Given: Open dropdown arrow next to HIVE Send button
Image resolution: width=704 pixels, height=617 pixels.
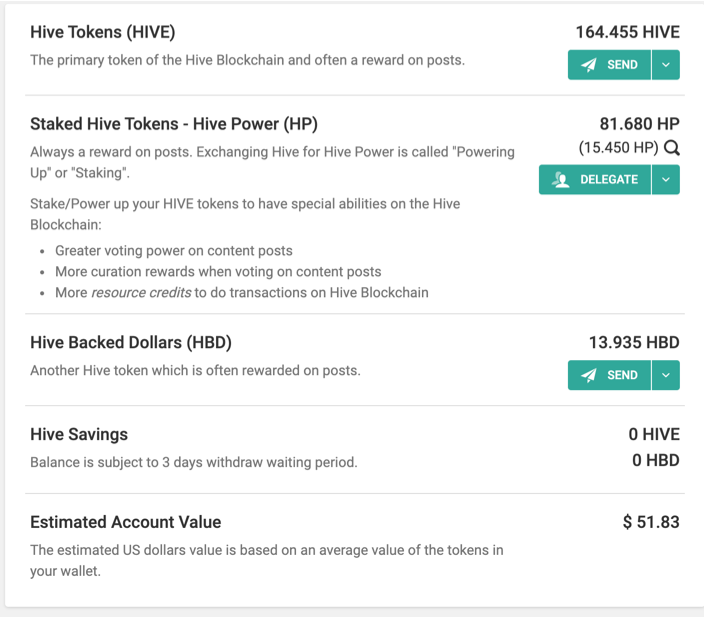Looking at the screenshot, I should (x=666, y=65).
